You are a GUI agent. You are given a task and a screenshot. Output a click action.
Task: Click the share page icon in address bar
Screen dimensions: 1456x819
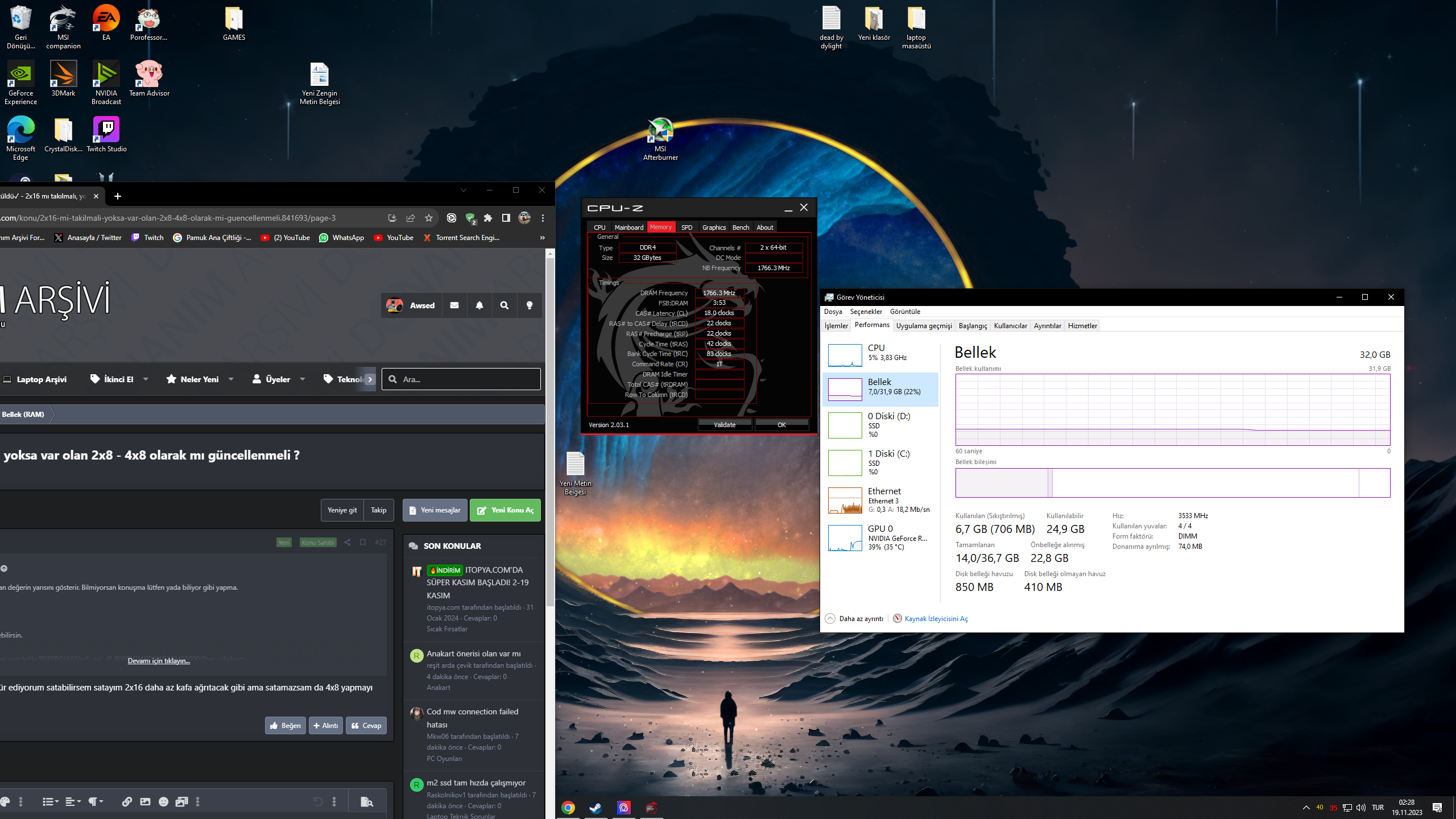tap(411, 218)
